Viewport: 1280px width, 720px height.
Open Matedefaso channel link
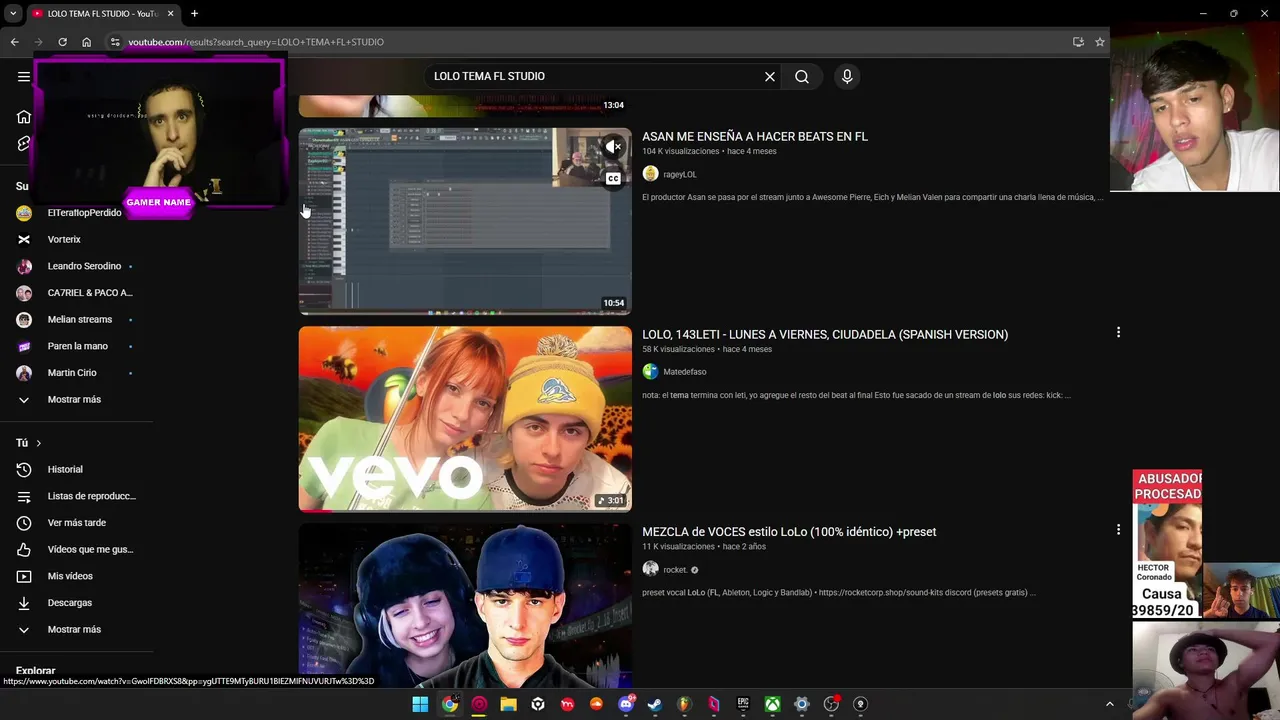pyautogui.click(x=685, y=372)
